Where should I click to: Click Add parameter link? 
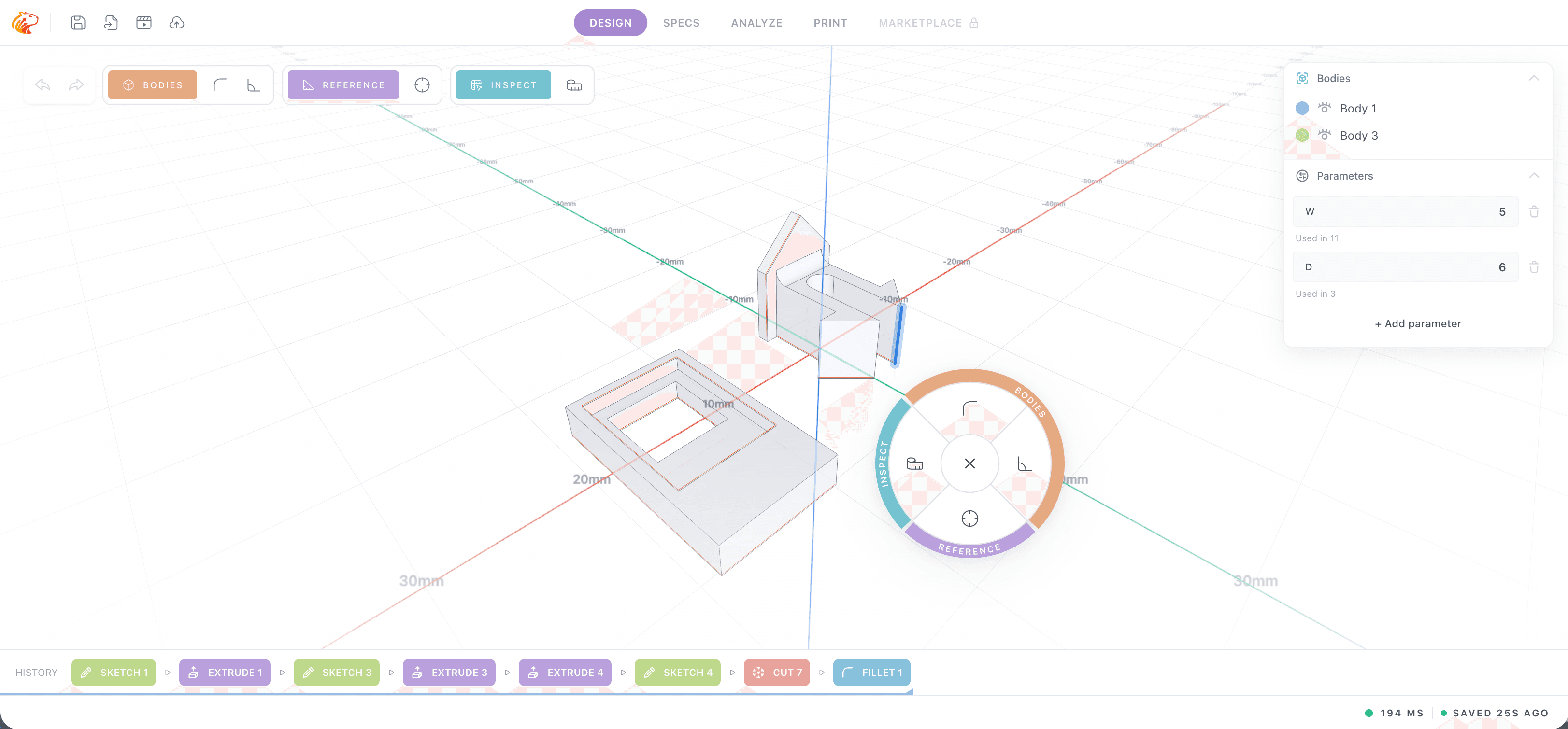click(x=1418, y=324)
